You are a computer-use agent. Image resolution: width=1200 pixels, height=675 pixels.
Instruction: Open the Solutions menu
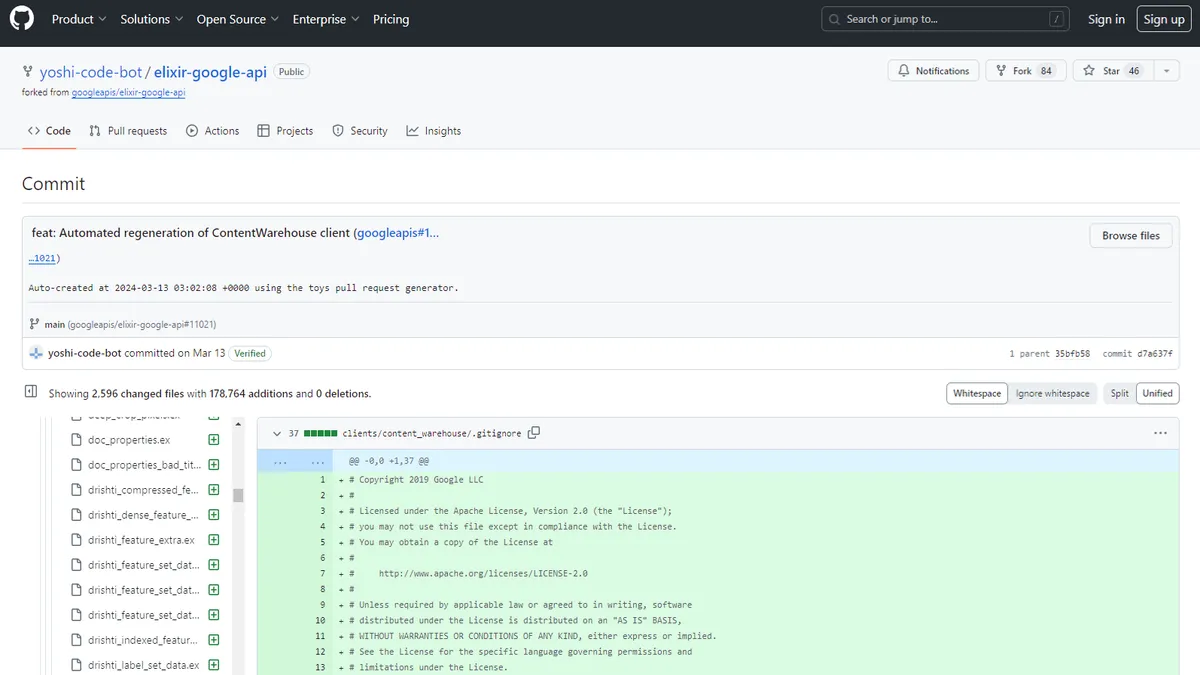coord(152,19)
